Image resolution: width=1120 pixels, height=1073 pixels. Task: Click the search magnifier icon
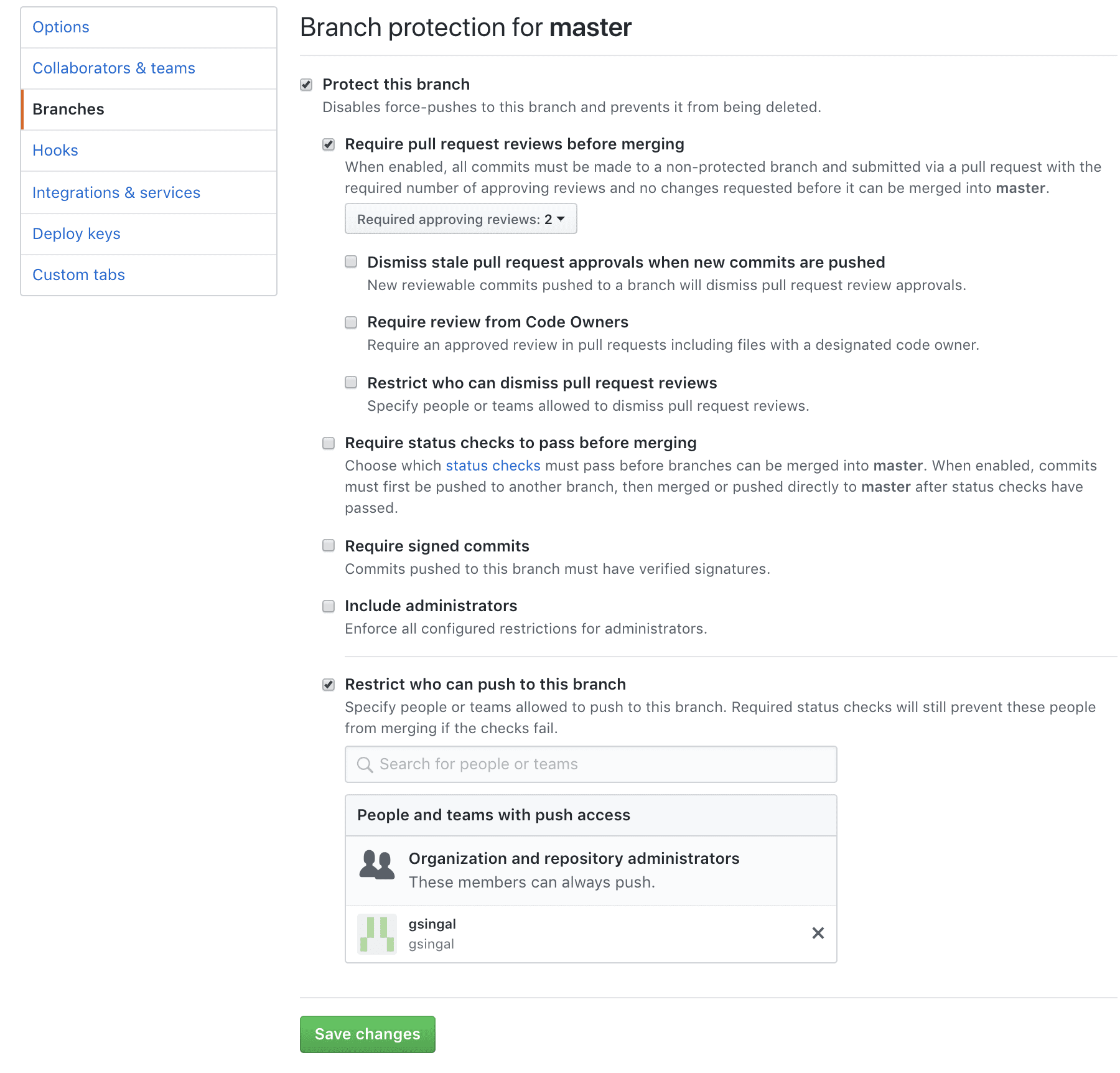[x=365, y=764]
